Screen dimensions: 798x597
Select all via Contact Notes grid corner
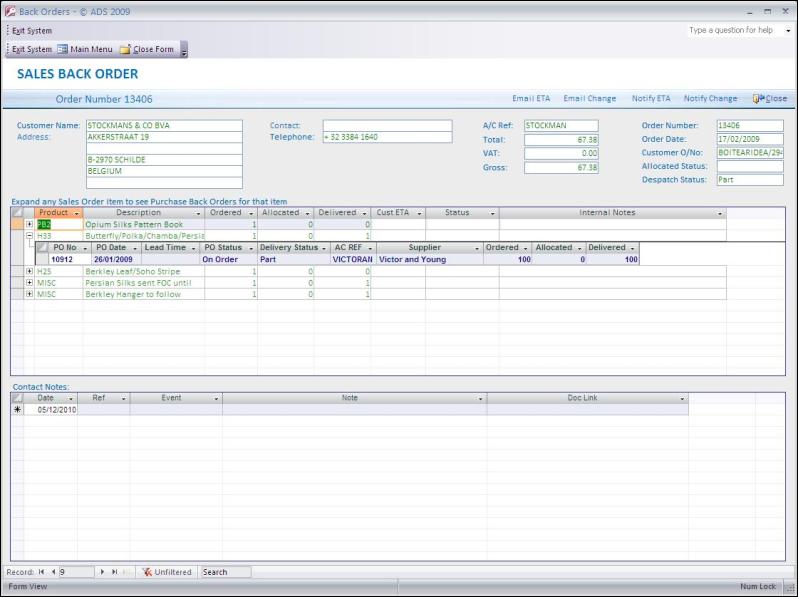17,398
